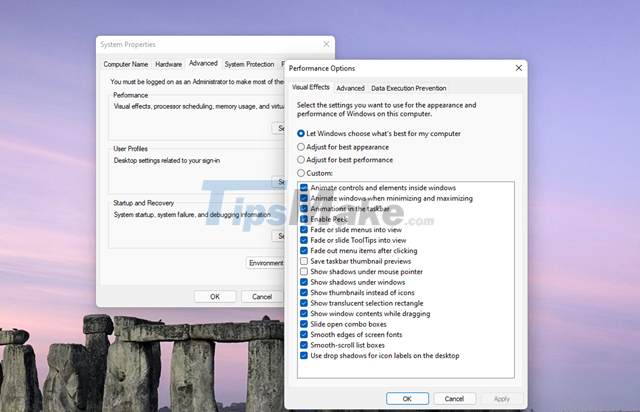Open Data Execution Prevention tab
The height and width of the screenshot is (412, 640).
point(408,88)
